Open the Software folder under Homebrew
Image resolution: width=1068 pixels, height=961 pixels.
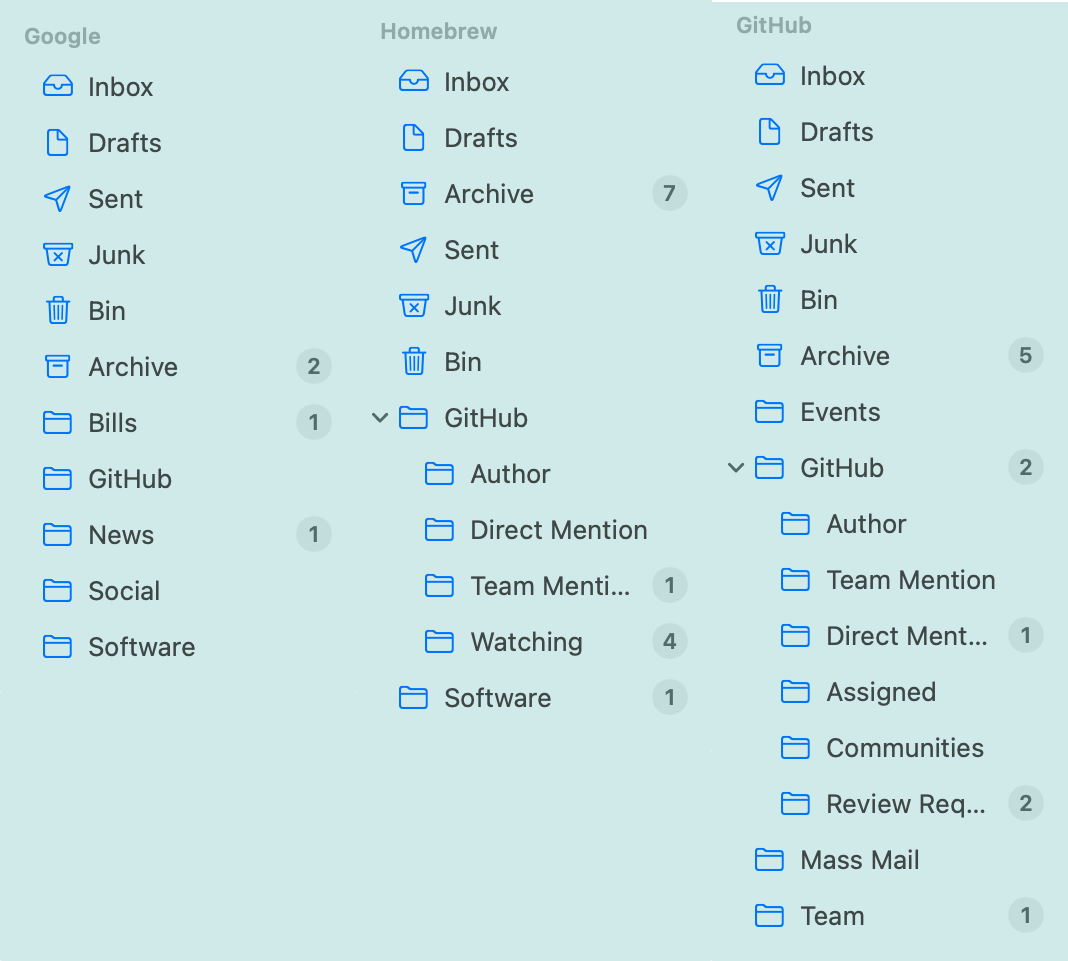[x=498, y=698]
